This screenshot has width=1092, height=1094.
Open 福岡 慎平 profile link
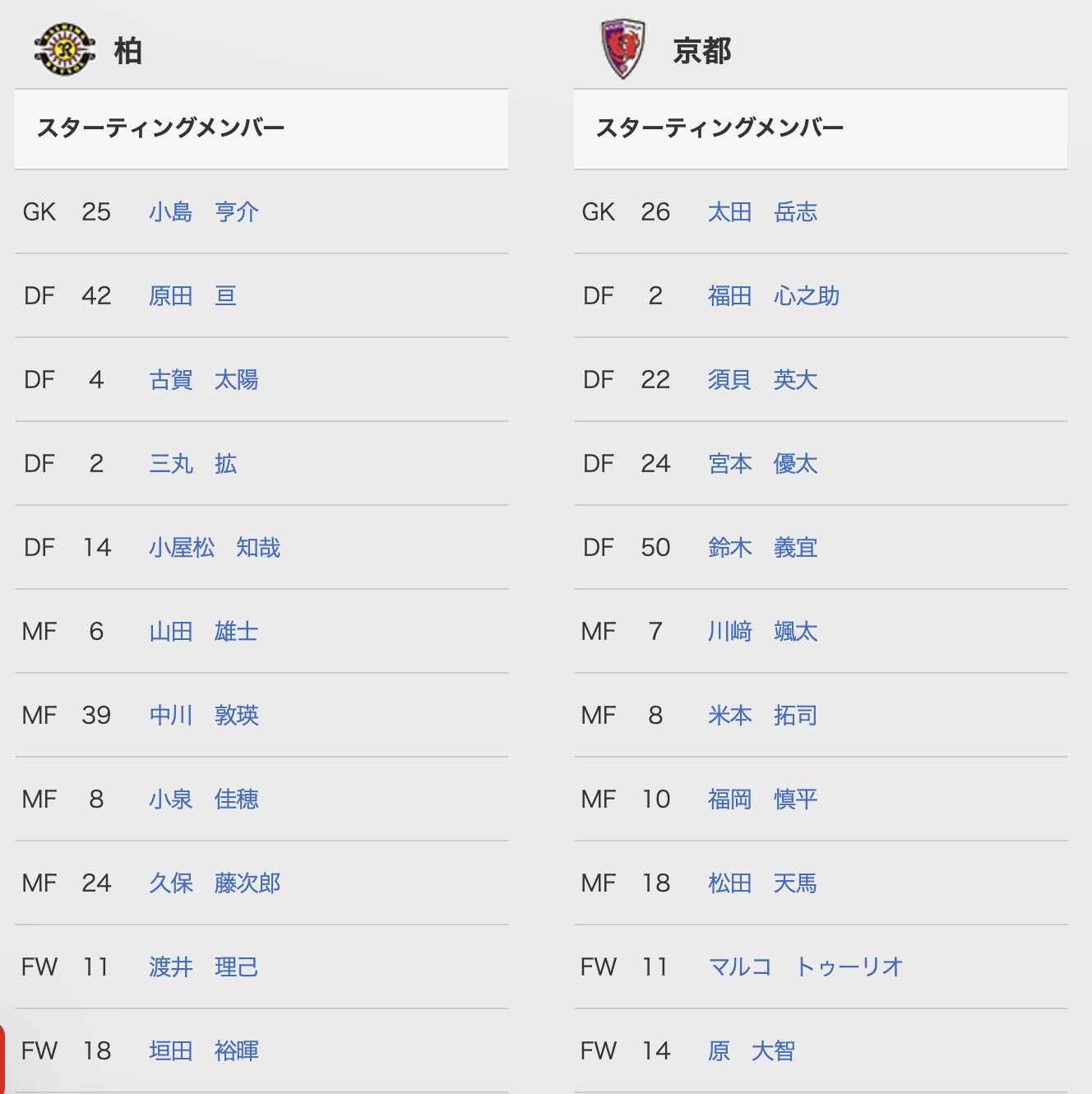click(763, 800)
